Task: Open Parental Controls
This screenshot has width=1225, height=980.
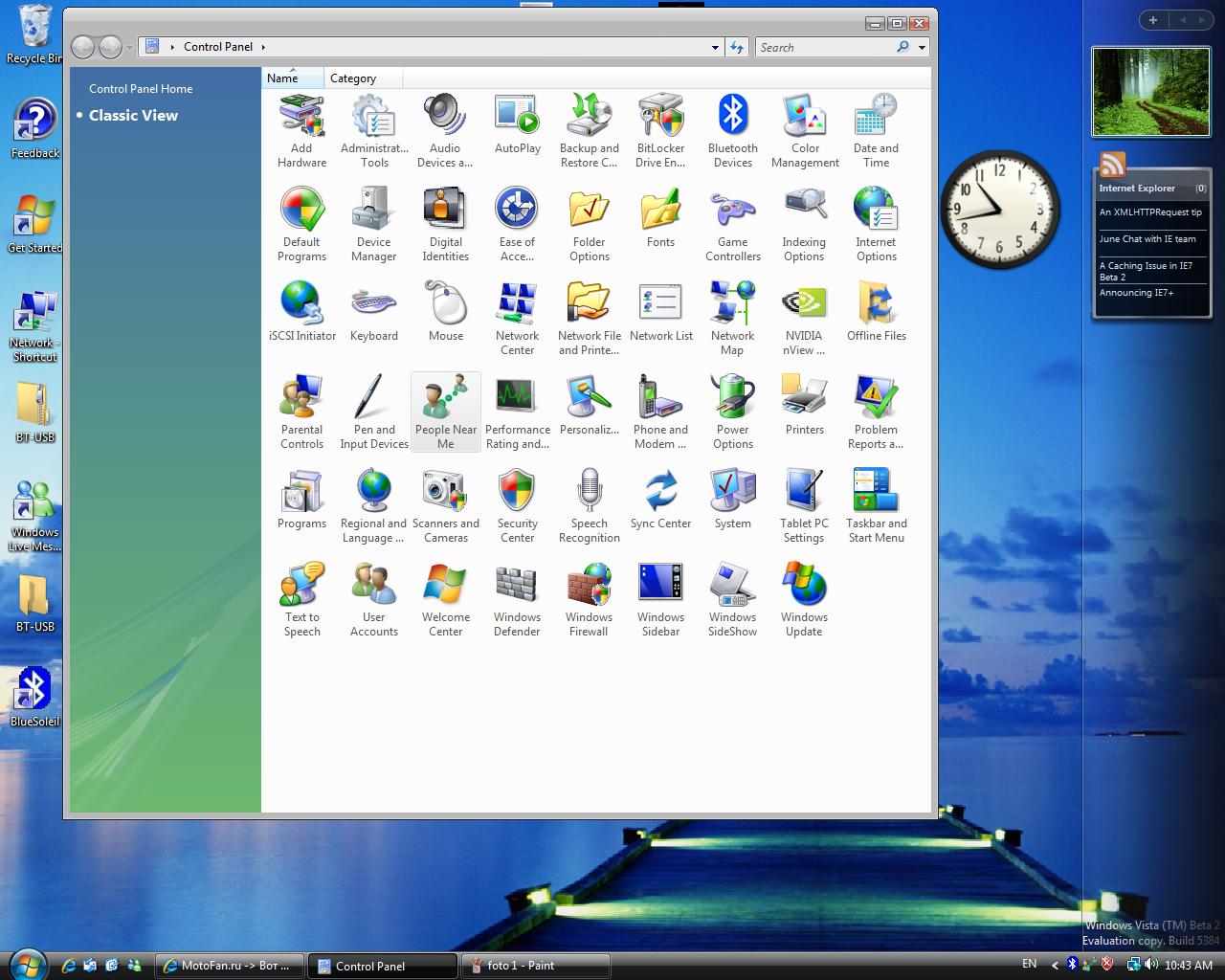Action: [x=301, y=412]
